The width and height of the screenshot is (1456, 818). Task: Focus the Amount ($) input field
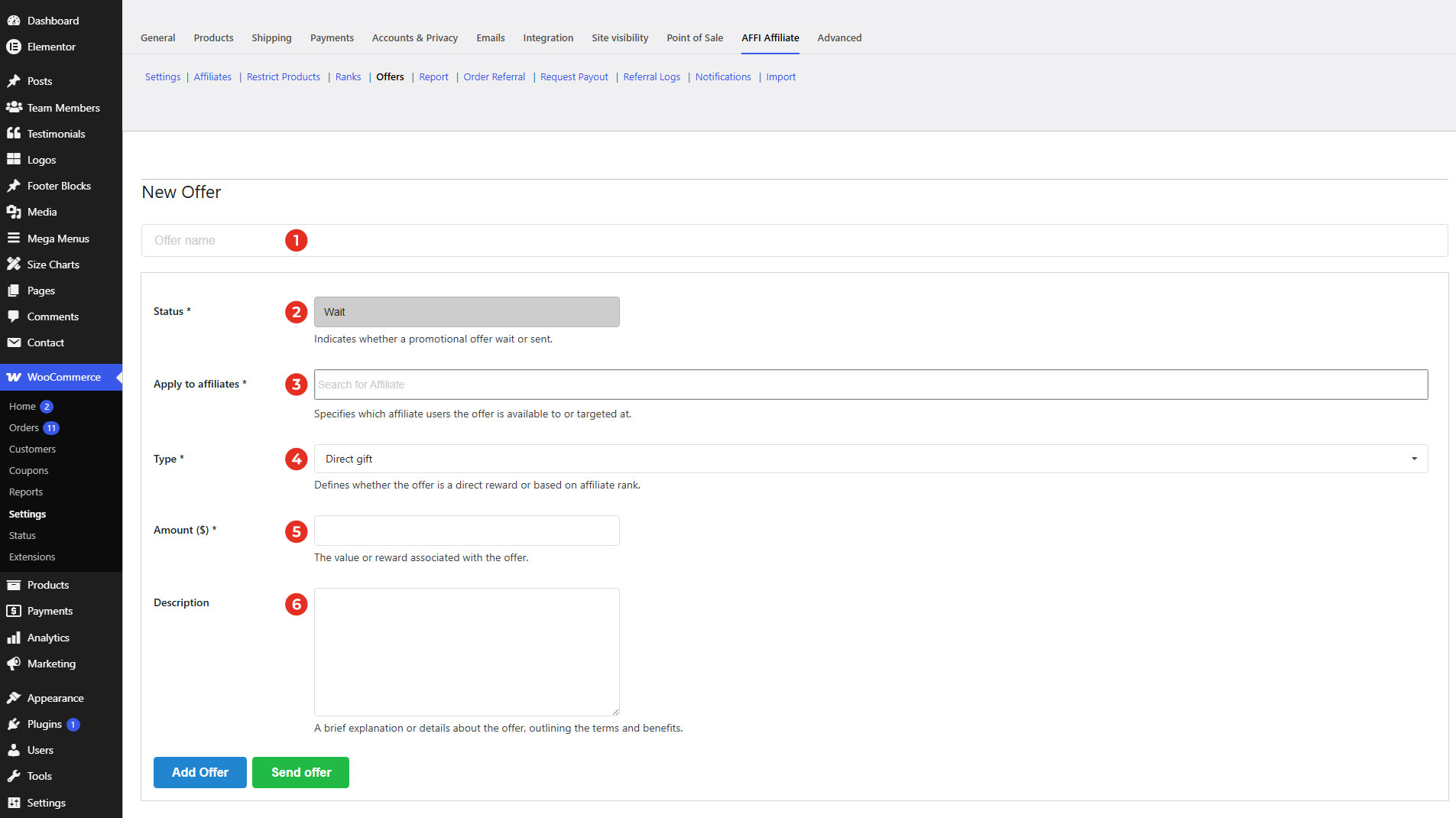tap(467, 531)
